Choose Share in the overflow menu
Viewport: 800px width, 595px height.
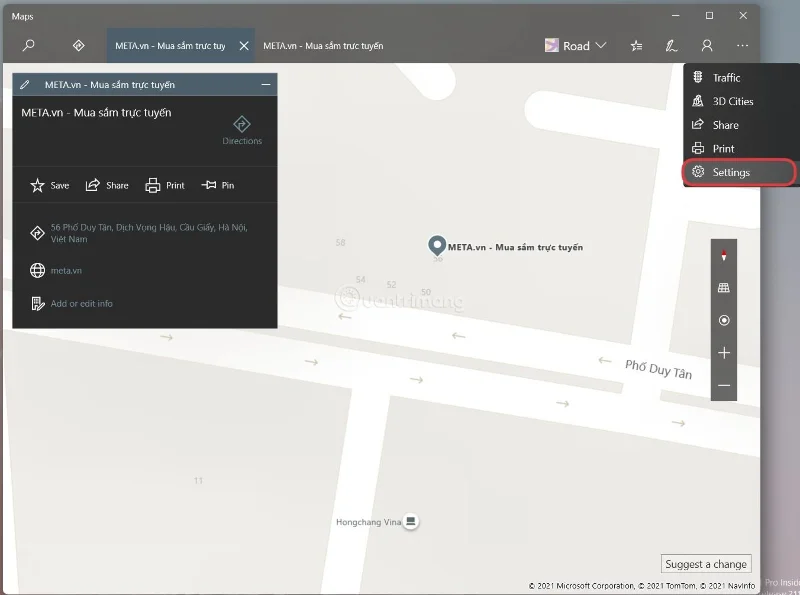(x=739, y=125)
